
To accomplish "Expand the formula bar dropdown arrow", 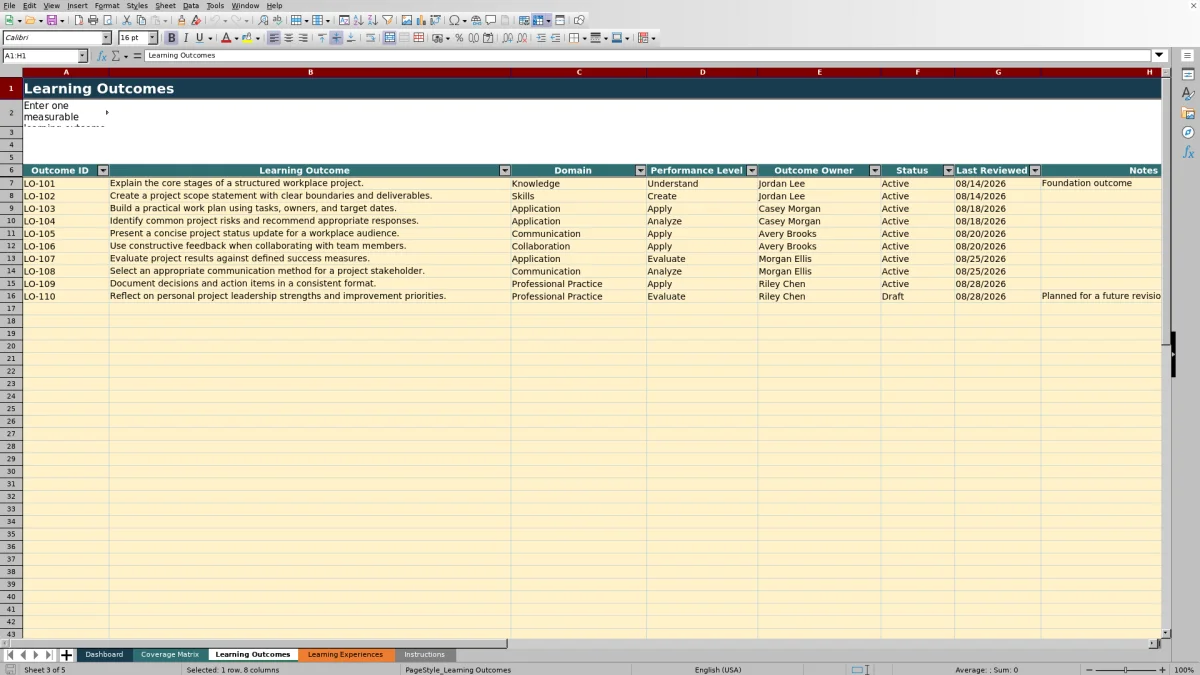I will 1160,56.
